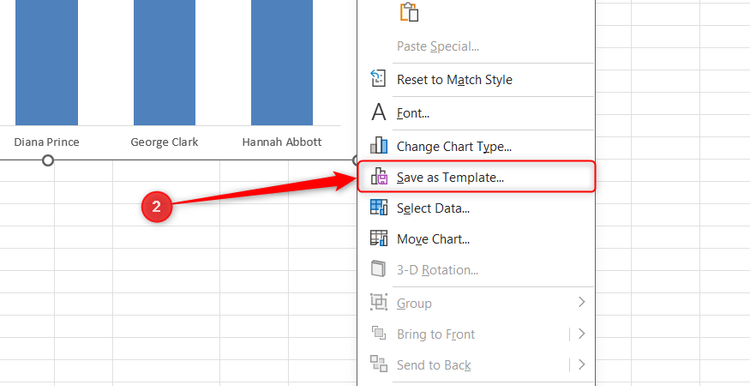Click the Group icon

[379, 302]
